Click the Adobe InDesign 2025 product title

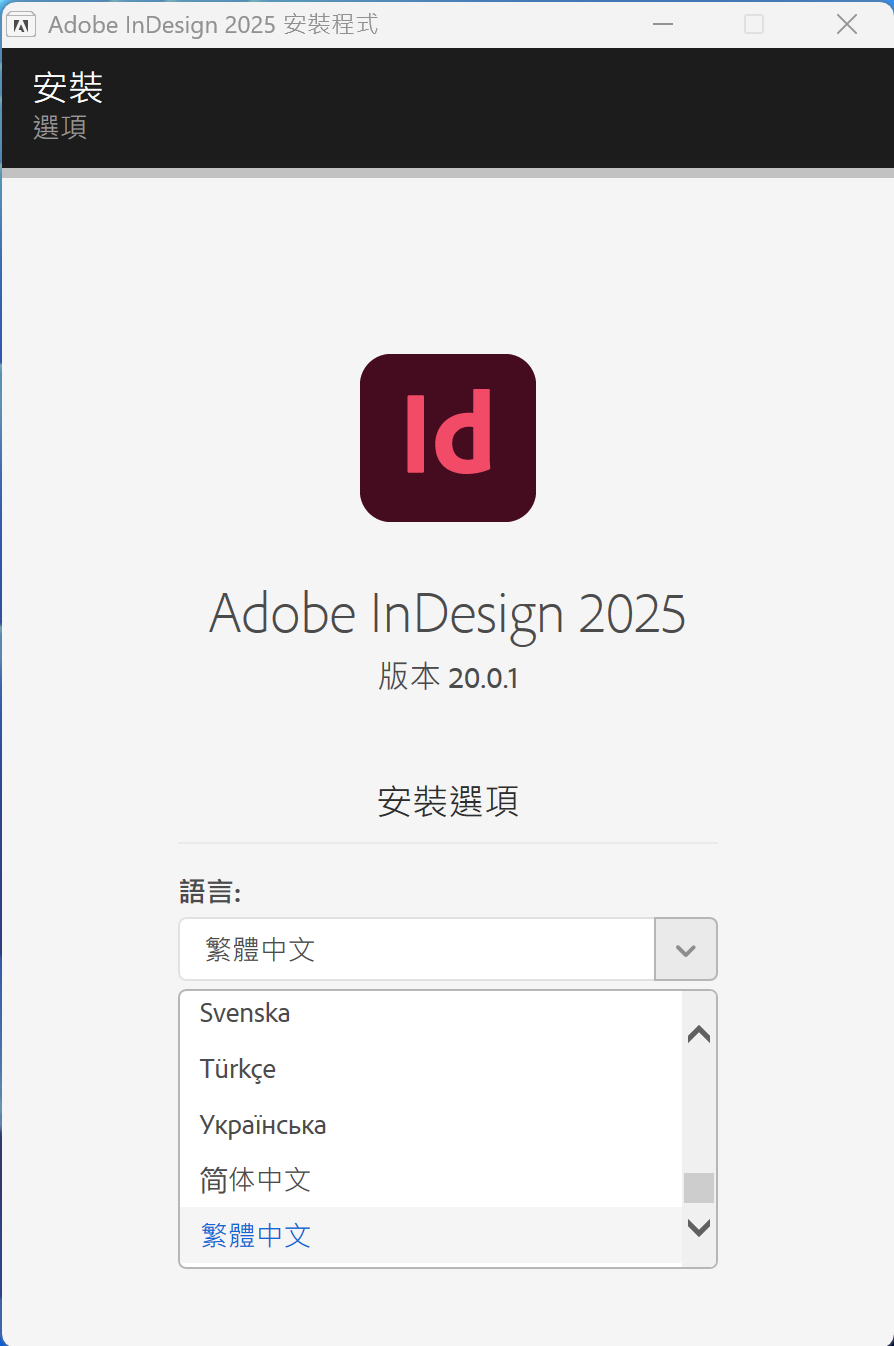[447, 613]
